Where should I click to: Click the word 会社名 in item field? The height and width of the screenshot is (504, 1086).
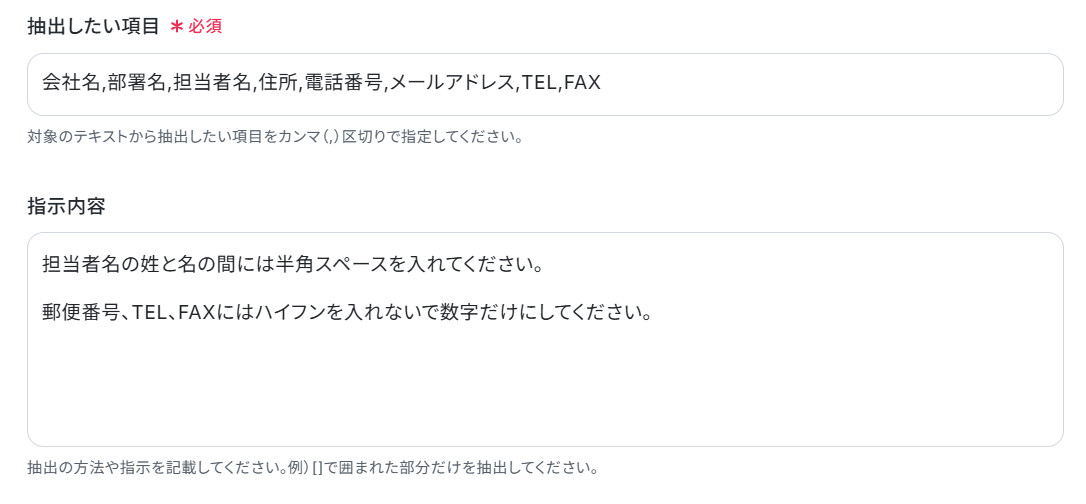pyautogui.click(x=72, y=83)
